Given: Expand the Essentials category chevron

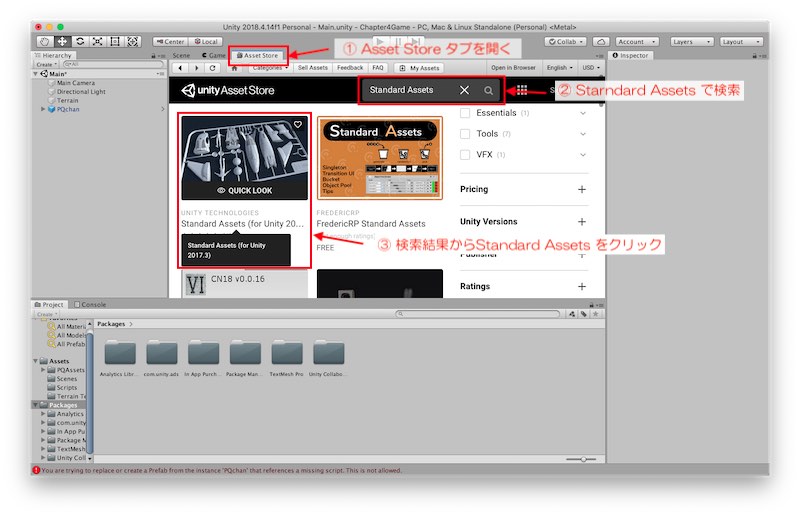Looking at the screenshot, I should click(583, 113).
